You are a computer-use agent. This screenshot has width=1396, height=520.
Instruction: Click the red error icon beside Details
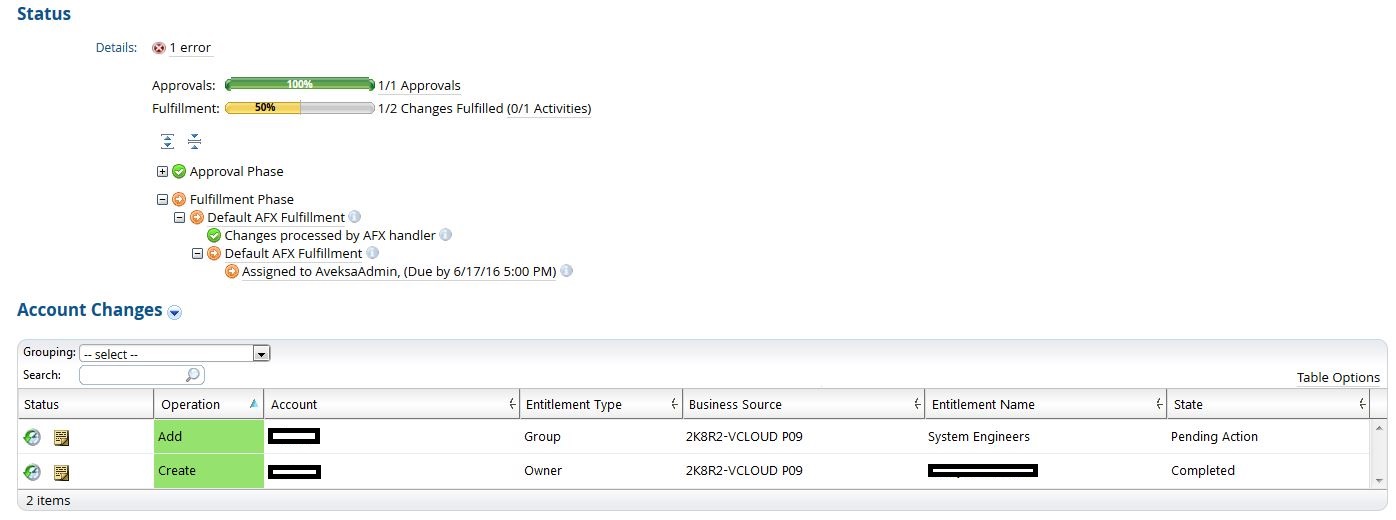158,48
